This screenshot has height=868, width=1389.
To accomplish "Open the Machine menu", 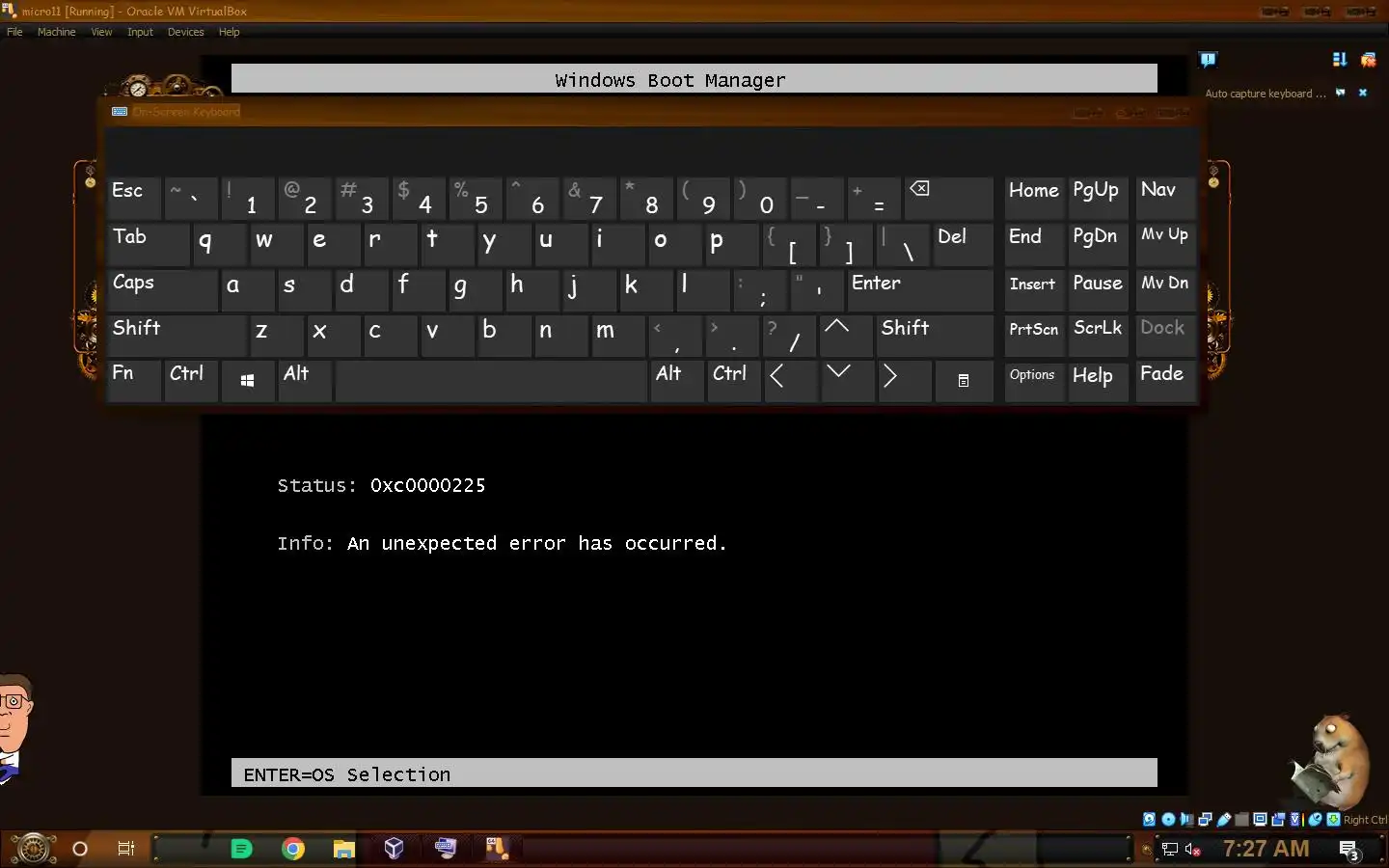I will pos(56,32).
